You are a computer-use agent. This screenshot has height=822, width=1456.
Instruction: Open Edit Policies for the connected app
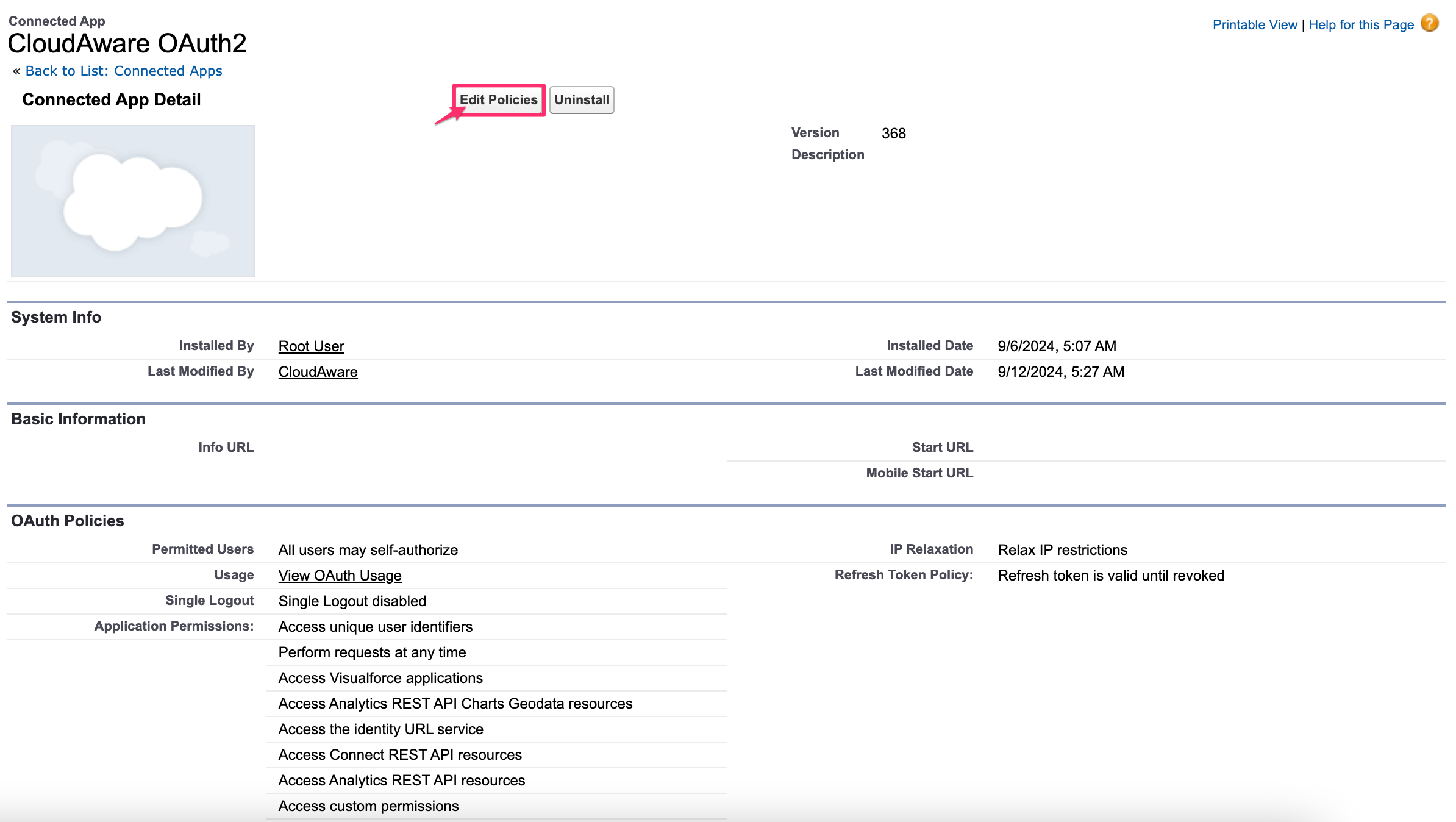click(499, 99)
